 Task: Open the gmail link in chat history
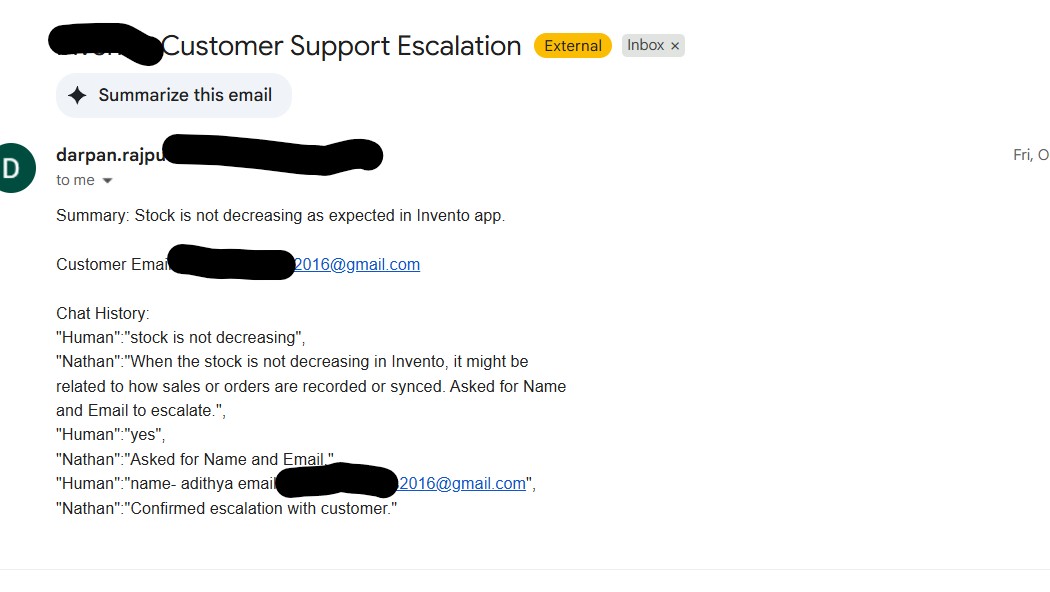(462, 483)
